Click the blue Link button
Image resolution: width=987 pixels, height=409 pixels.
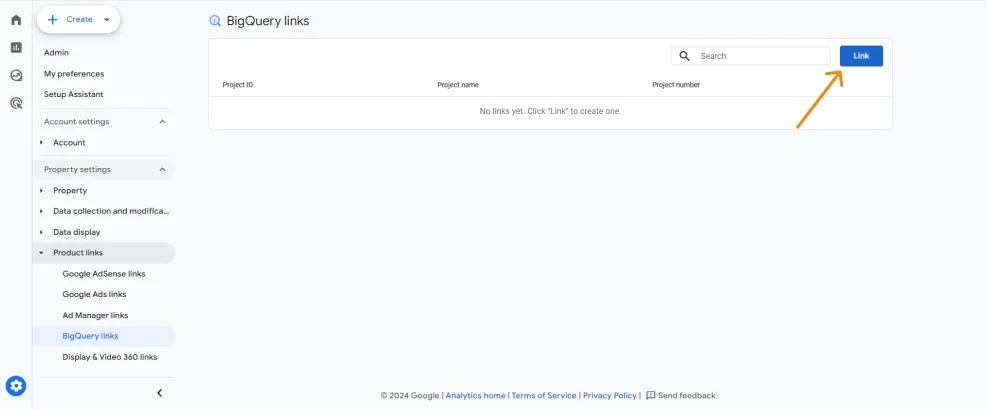[x=861, y=56]
